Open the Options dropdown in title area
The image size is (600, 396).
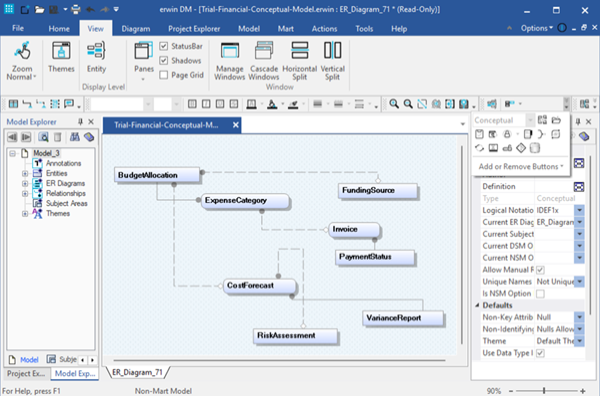click(536, 28)
